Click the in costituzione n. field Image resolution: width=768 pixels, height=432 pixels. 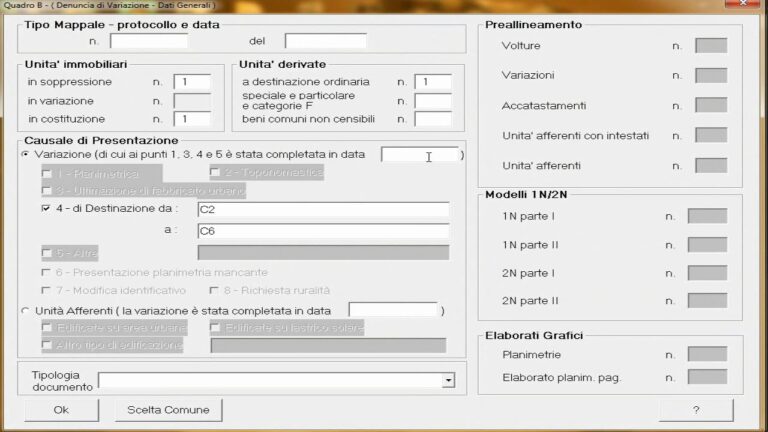point(192,119)
